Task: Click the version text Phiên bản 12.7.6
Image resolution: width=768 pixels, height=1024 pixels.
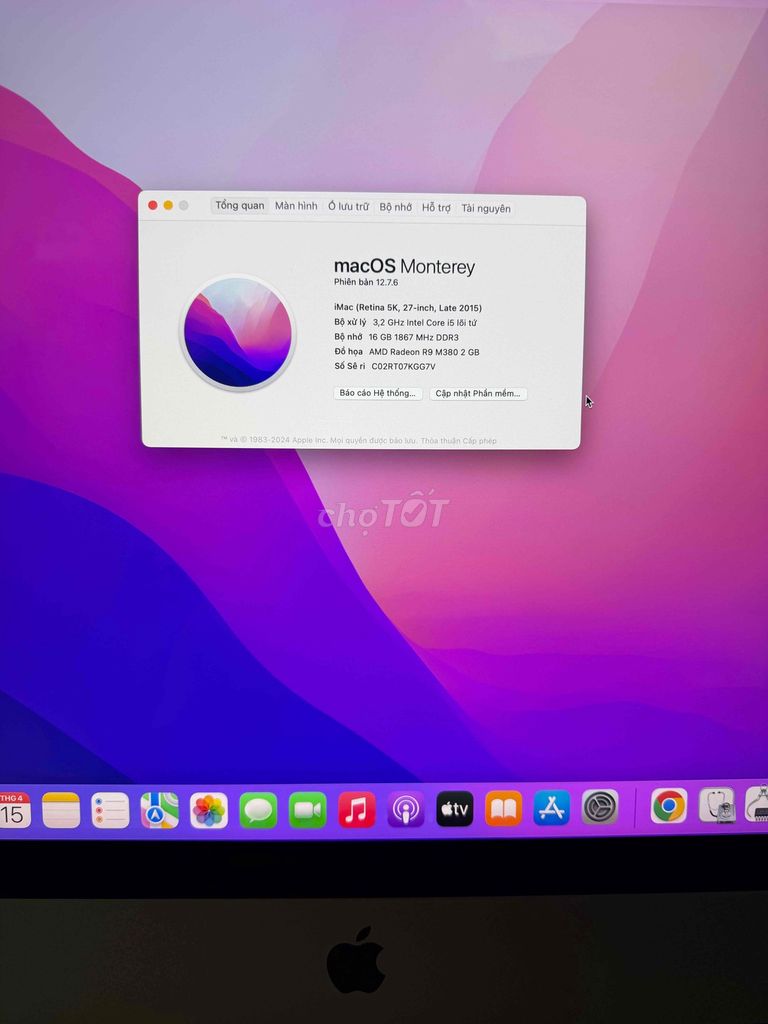Action: point(366,282)
